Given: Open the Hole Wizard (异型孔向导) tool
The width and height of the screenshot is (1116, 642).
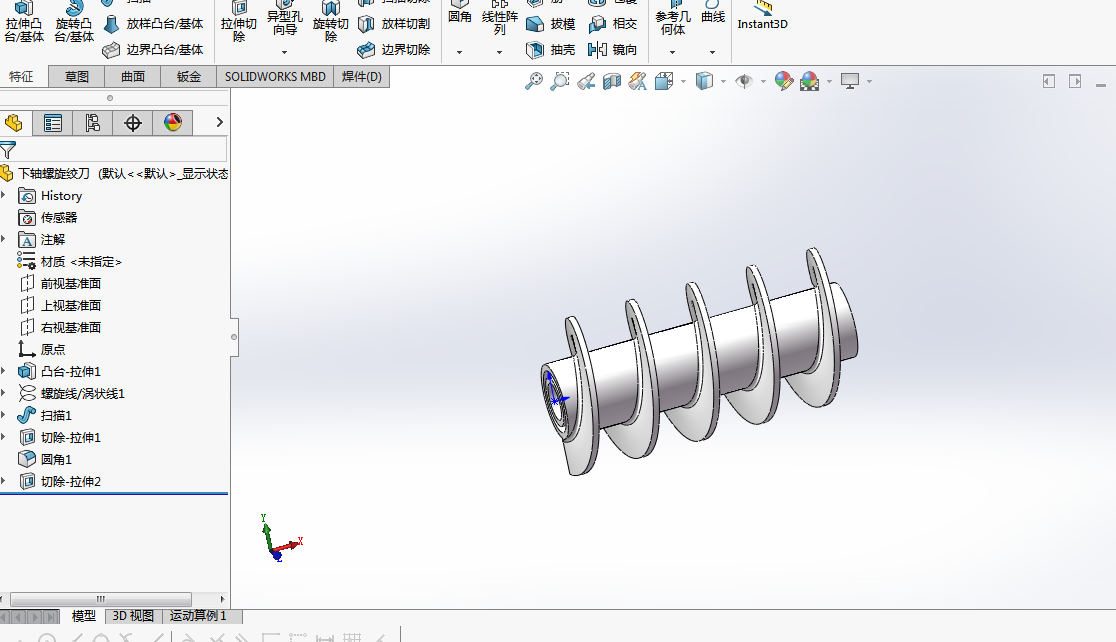Looking at the screenshot, I should 285,20.
